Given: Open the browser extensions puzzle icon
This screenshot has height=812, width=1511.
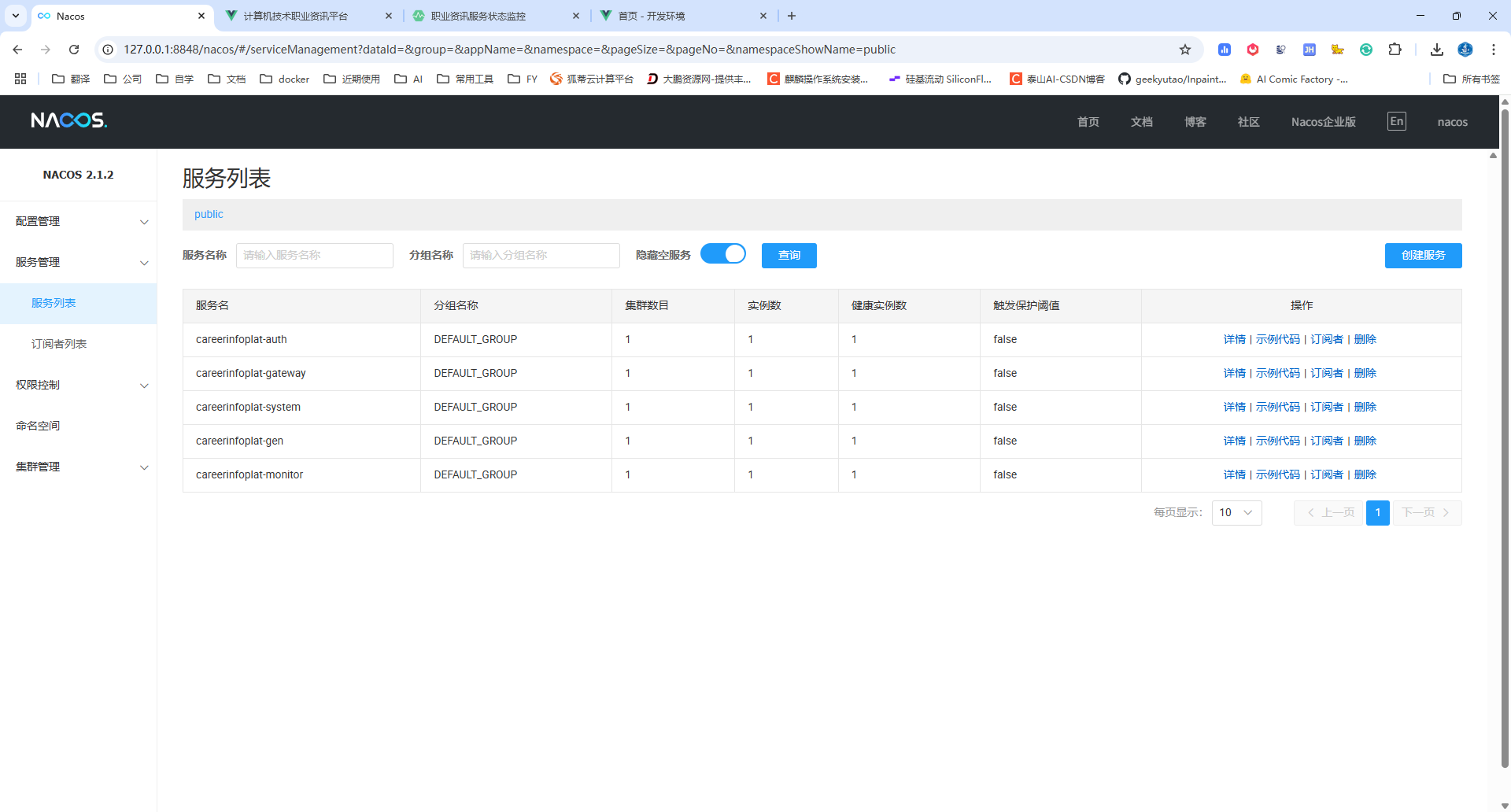Looking at the screenshot, I should coord(1395,50).
